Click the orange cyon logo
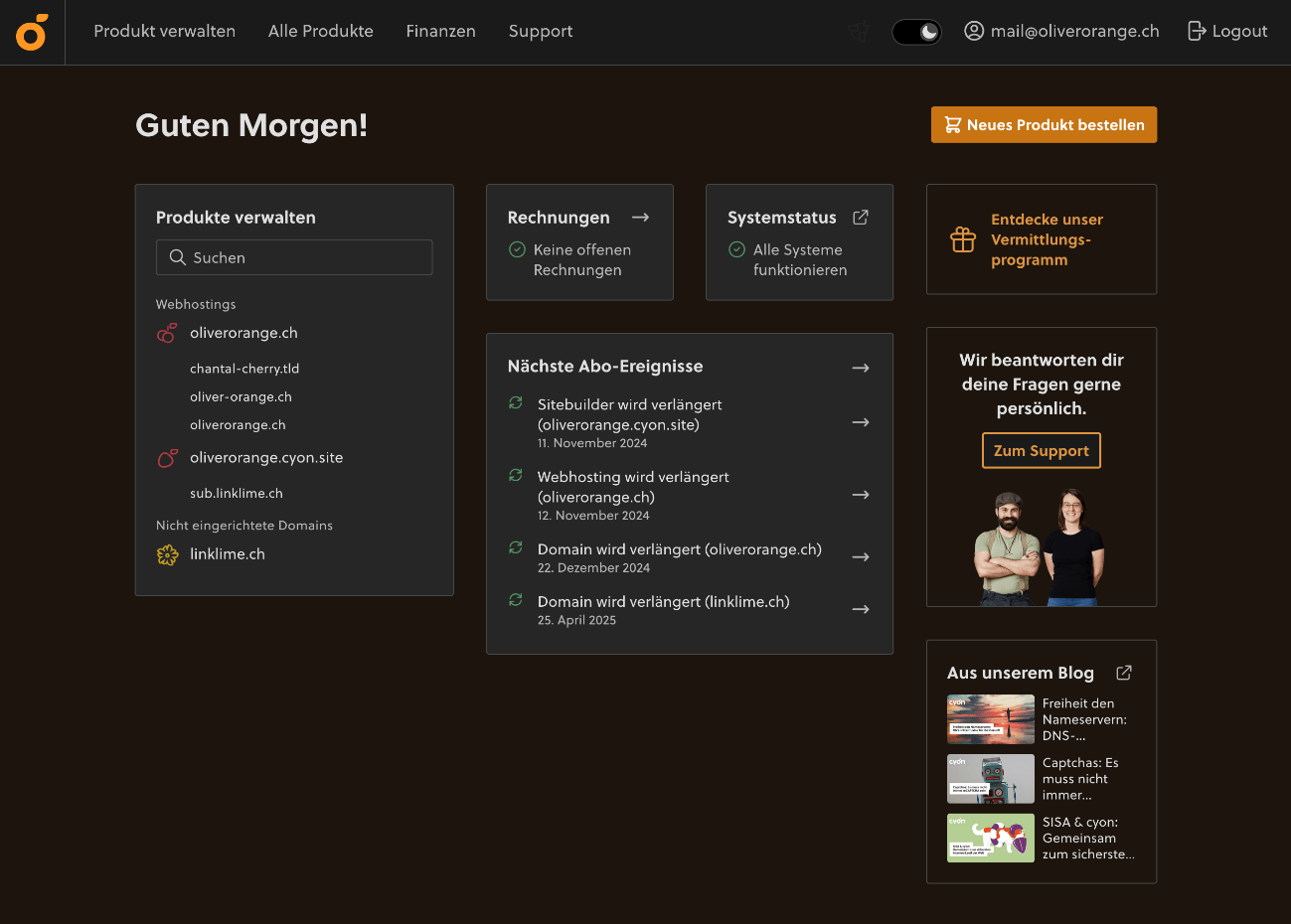 [x=32, y=32]
